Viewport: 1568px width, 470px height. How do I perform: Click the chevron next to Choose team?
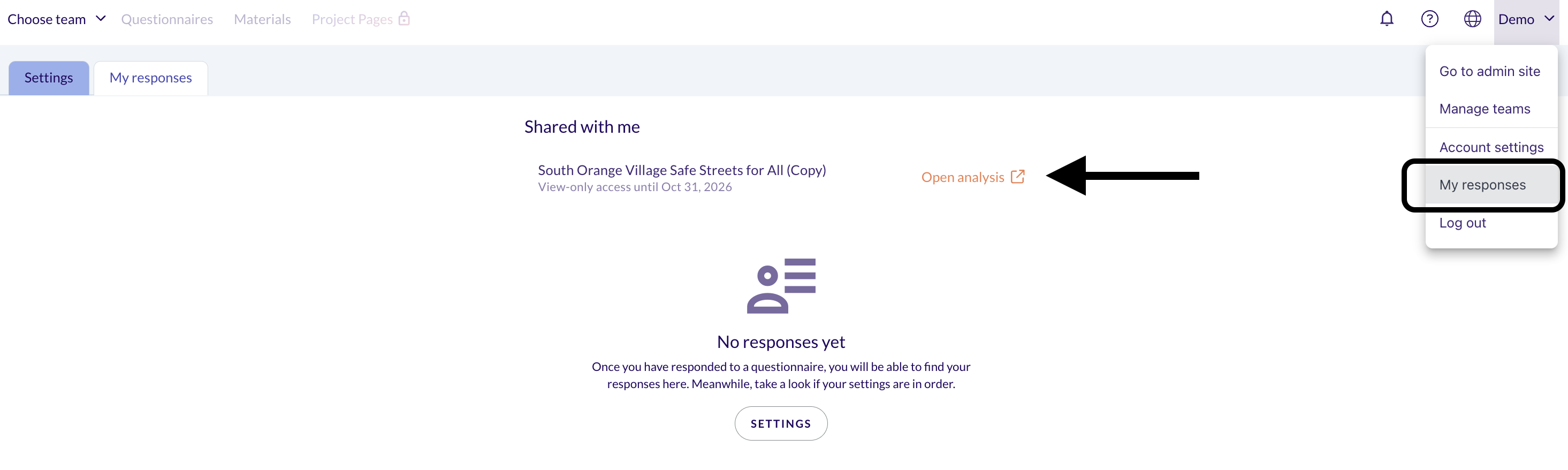pyautogui.click(x=101, y=19)
